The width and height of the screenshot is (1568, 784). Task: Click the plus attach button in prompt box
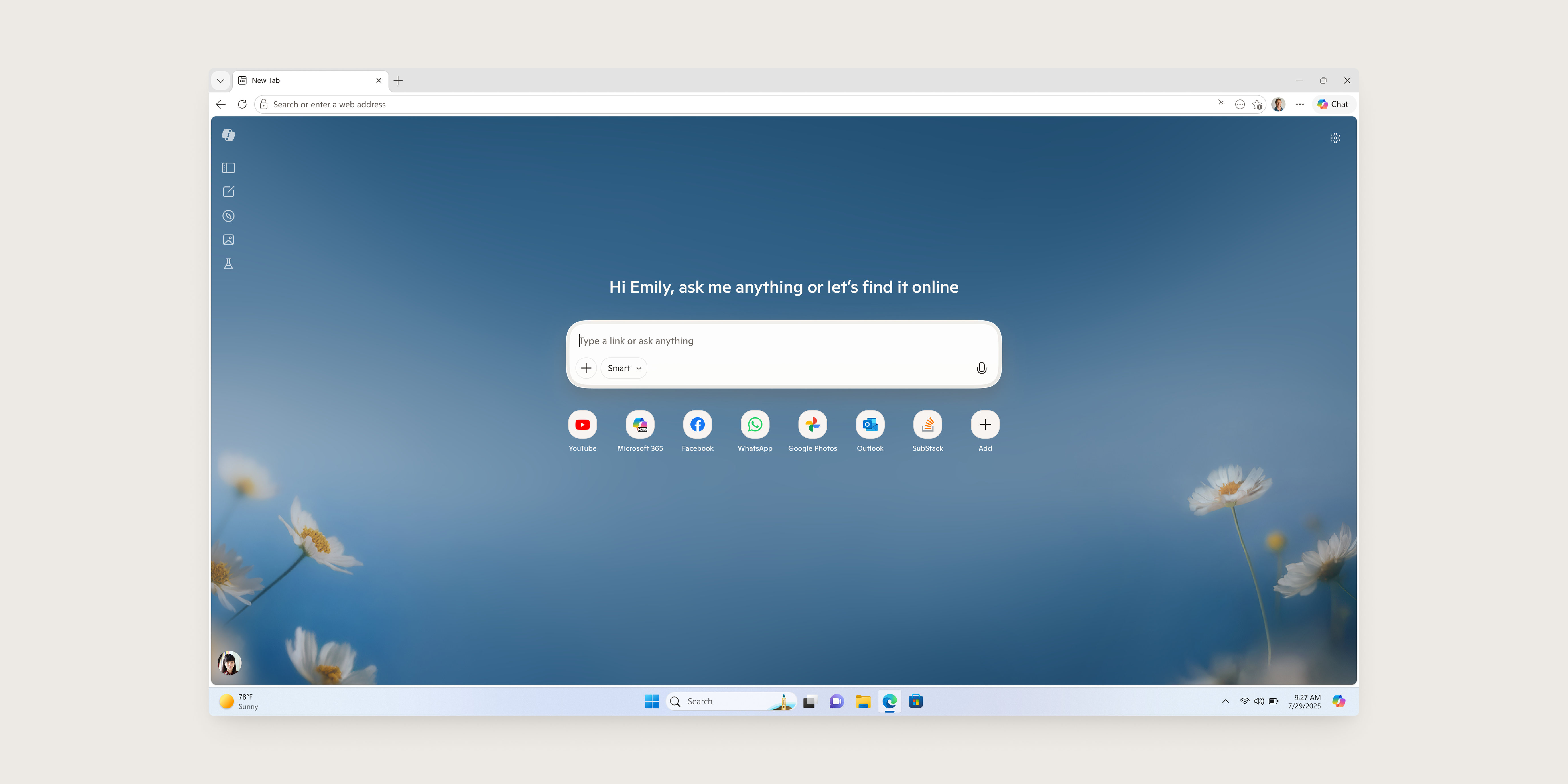click(586, 368)
